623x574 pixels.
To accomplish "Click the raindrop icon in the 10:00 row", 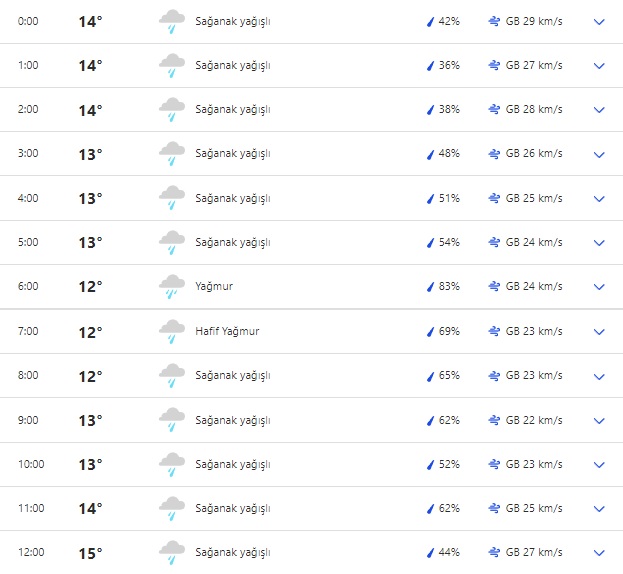I will point(431,464).
